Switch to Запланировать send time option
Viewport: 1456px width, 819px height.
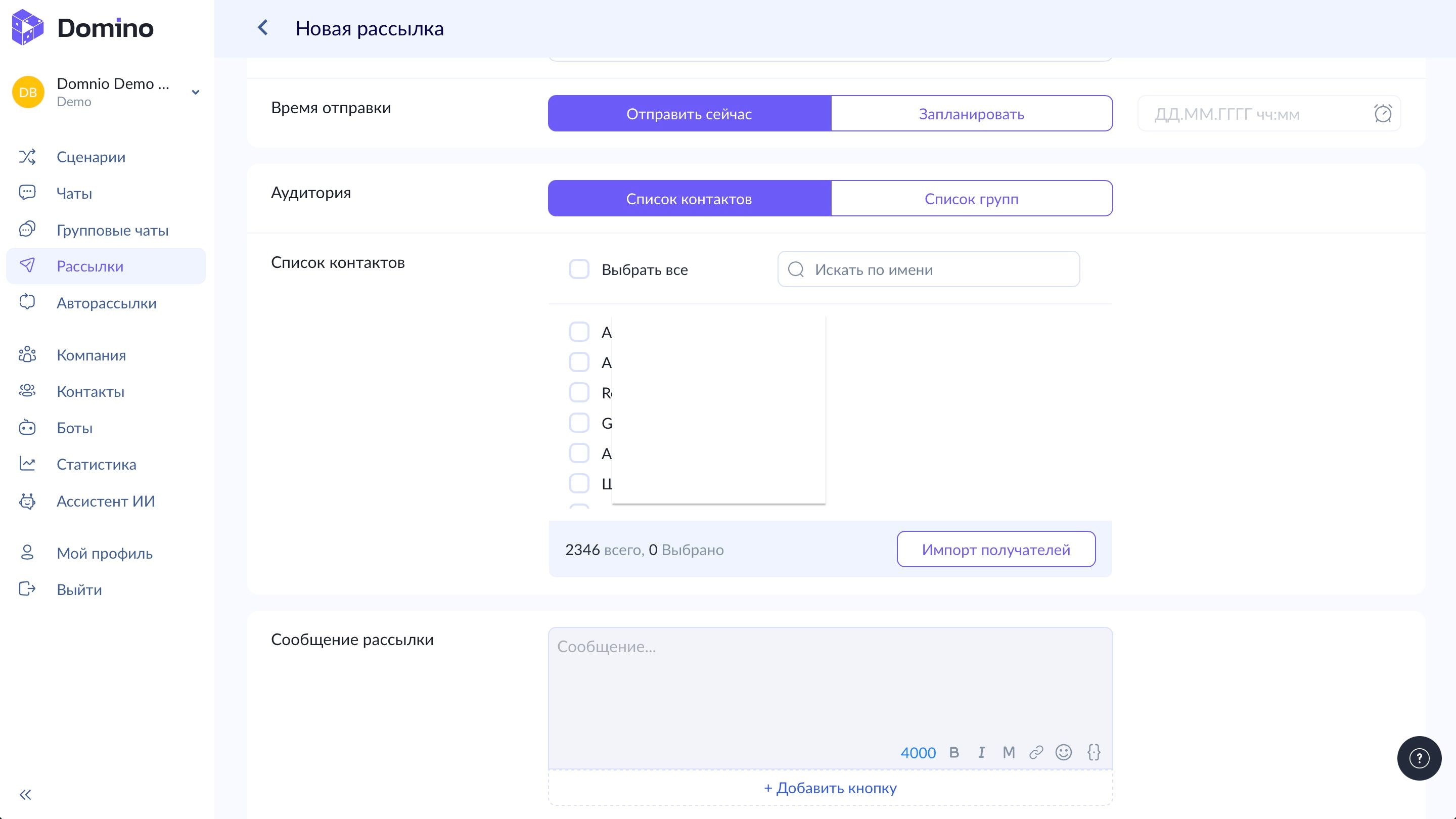pos(971,114)
